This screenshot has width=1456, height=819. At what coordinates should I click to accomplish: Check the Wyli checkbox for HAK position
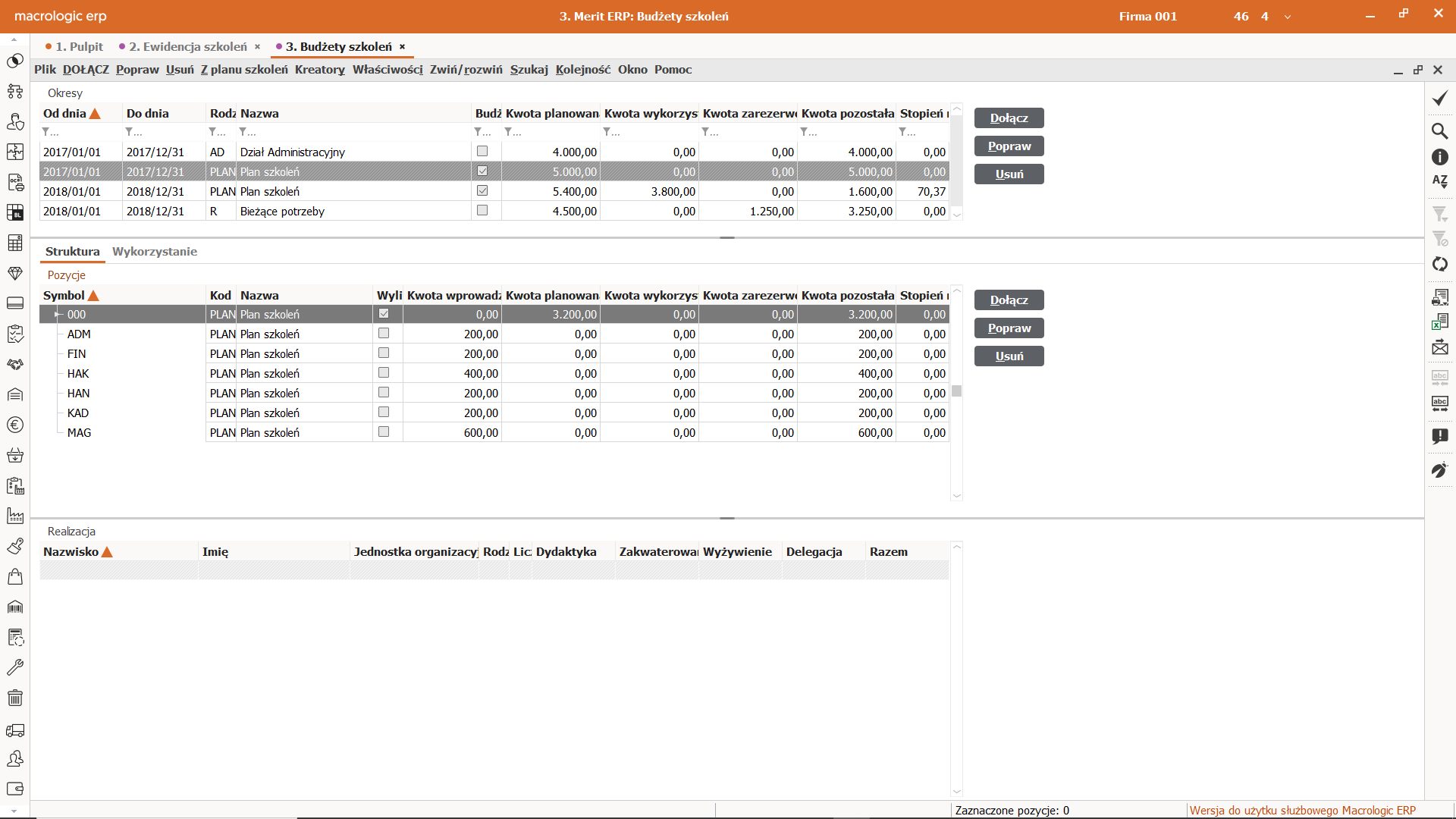384,373
